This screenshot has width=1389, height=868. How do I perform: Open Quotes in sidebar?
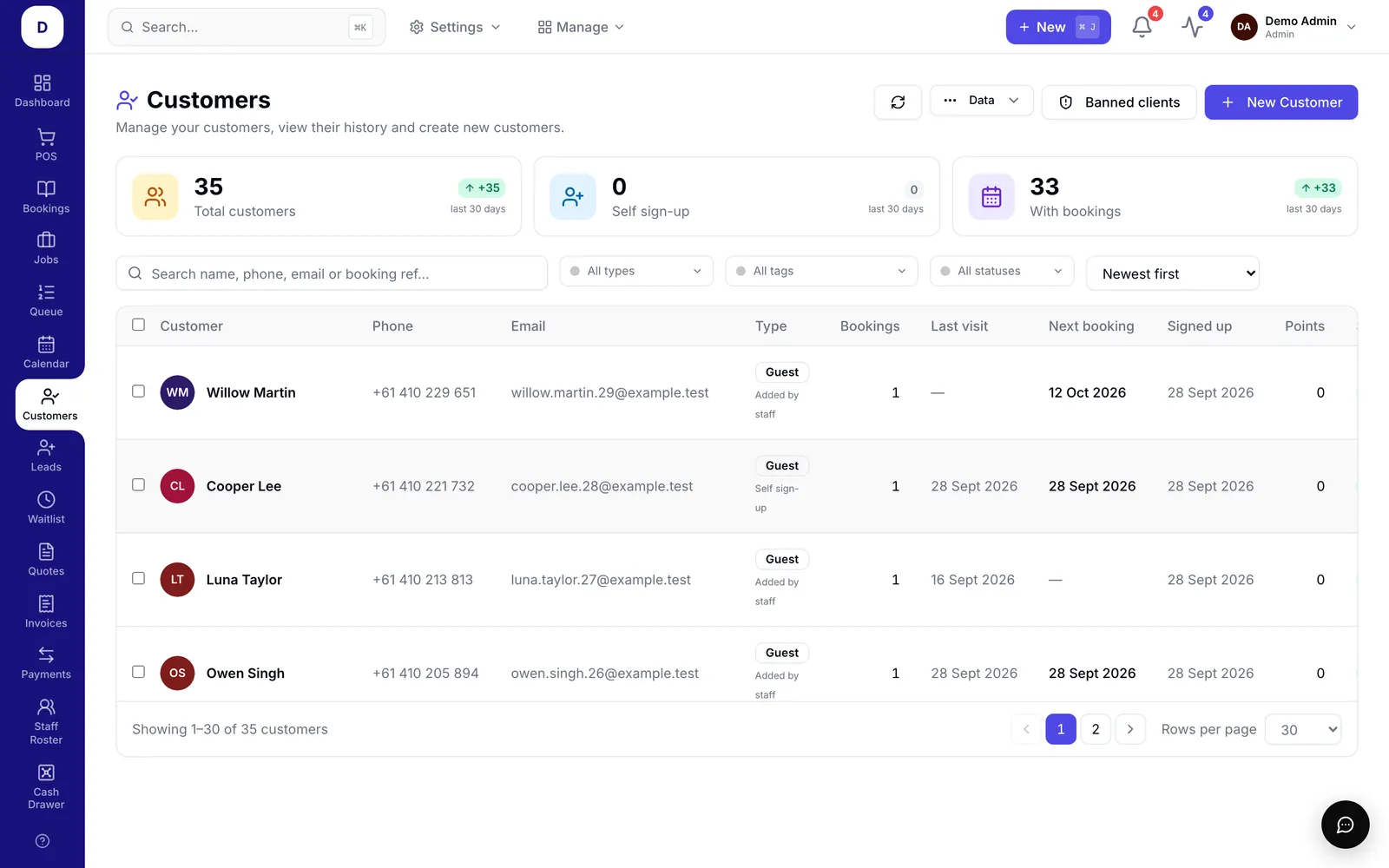click(46, 560)
